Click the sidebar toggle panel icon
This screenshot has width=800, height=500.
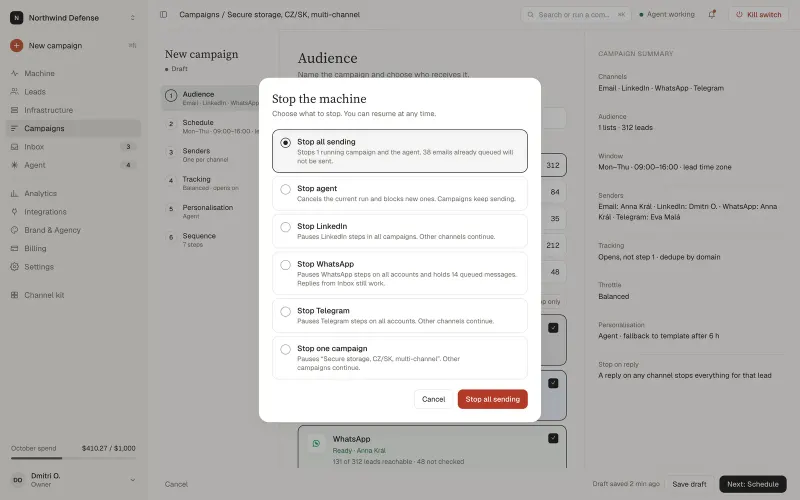(x=163, y=14)
